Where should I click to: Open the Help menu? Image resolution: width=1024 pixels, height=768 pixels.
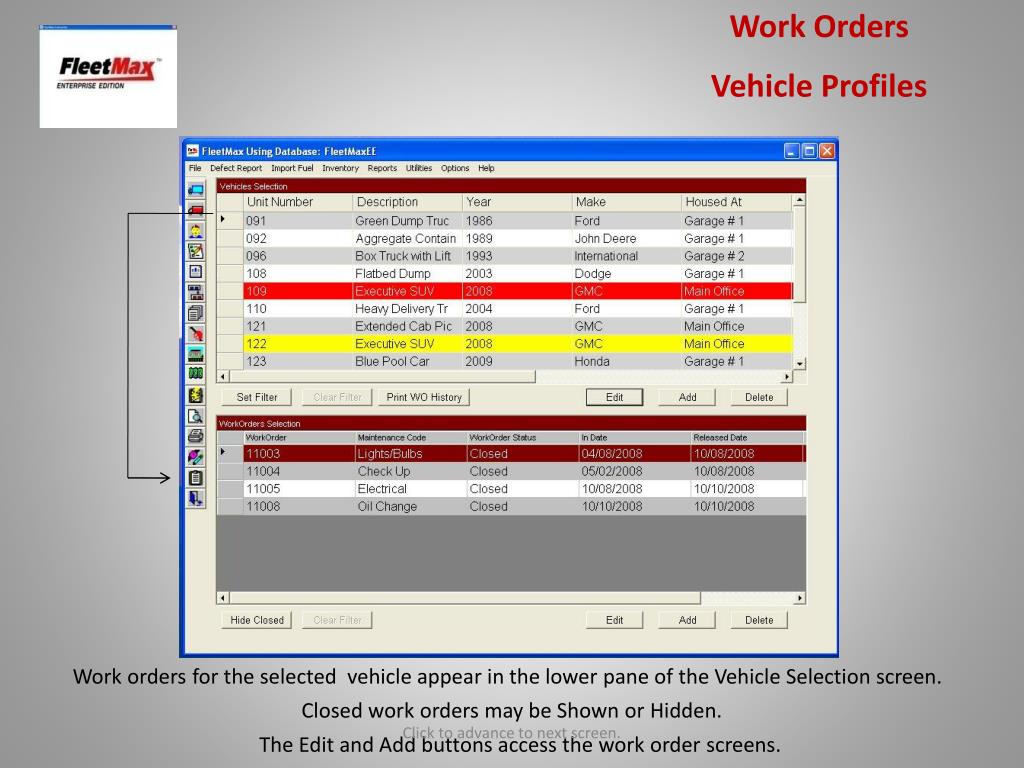click(x=486, y=168)
